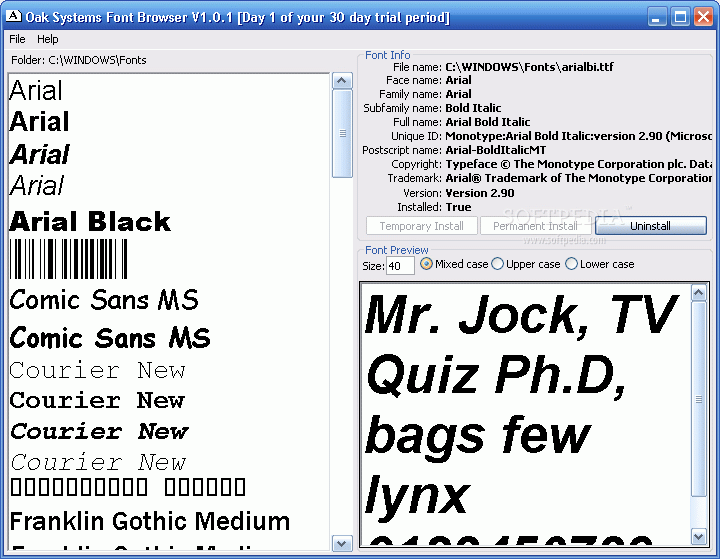Click the preview pane scroll-up arrow

(x=698, y=293)
